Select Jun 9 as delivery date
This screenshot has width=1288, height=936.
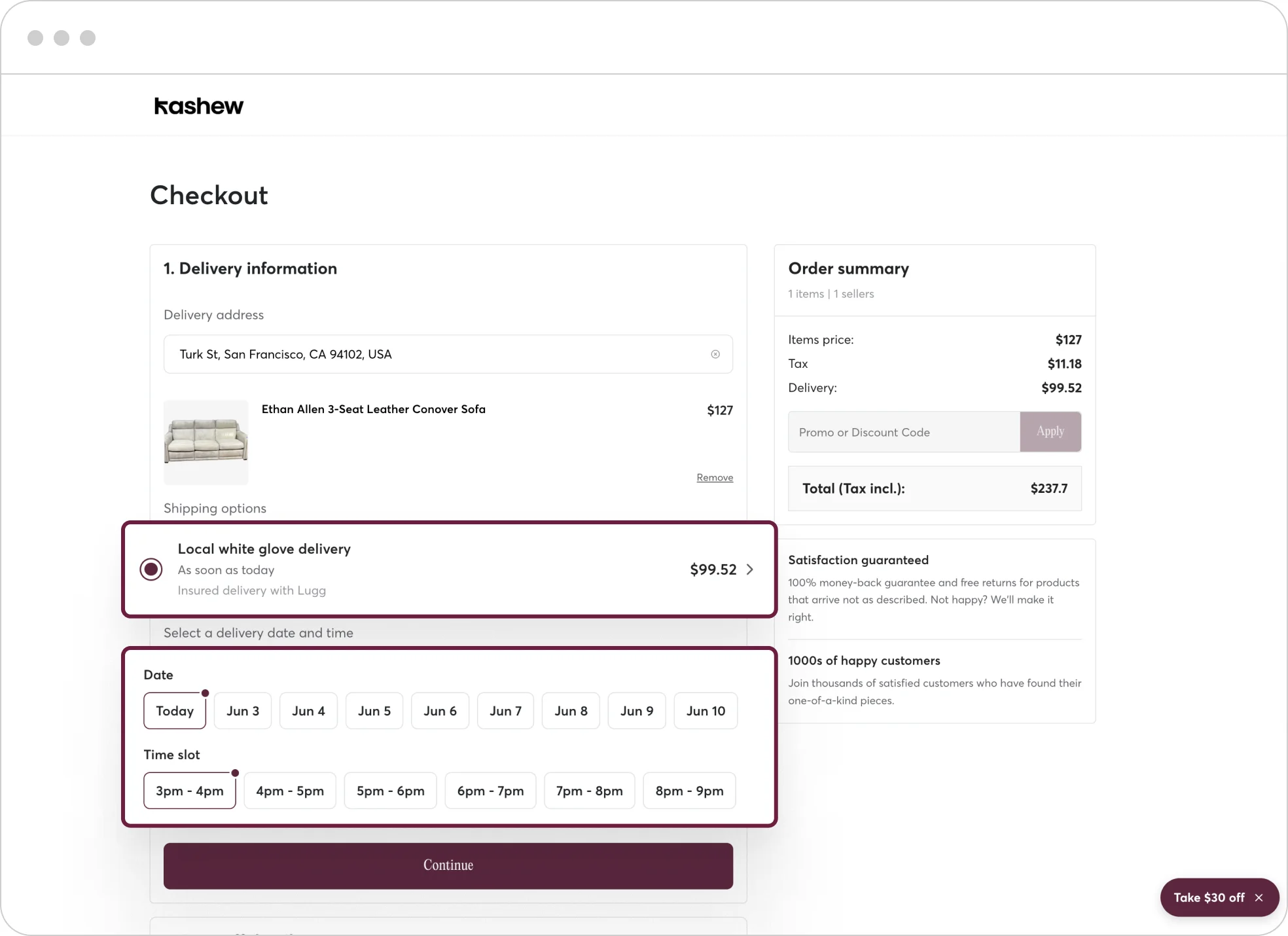tap(637, 711)
